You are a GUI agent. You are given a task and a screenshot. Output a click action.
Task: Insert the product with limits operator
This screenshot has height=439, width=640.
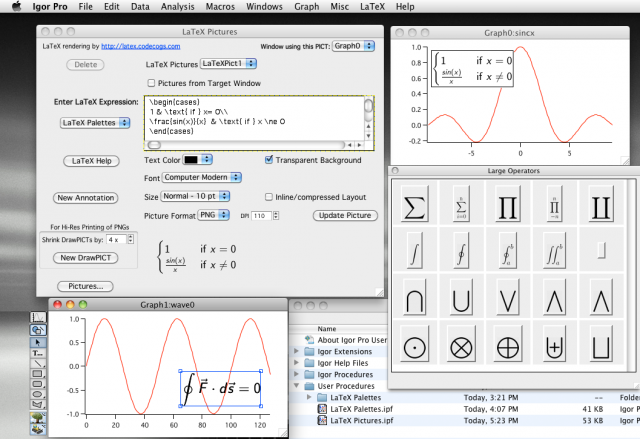554,203
